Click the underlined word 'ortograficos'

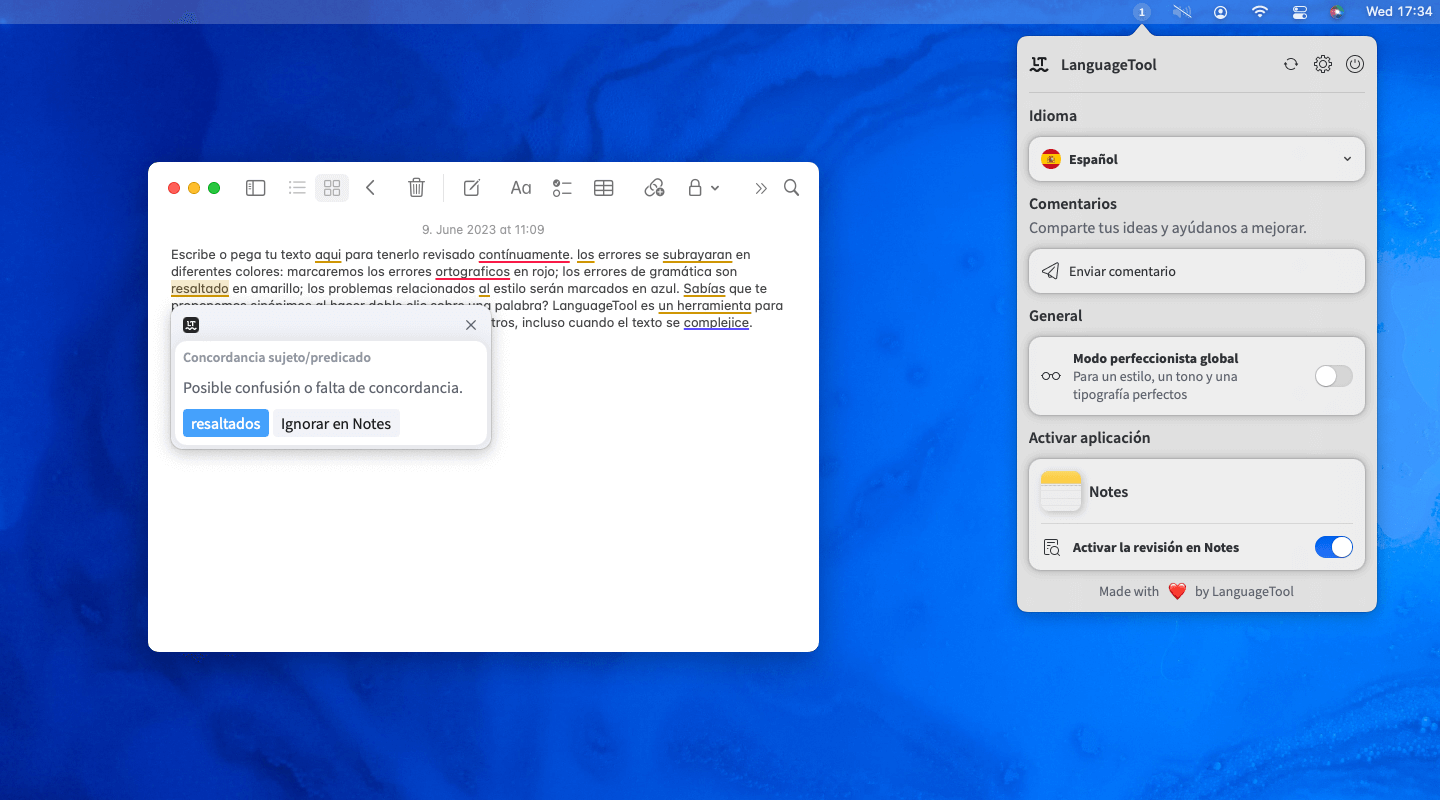[473, 271]
